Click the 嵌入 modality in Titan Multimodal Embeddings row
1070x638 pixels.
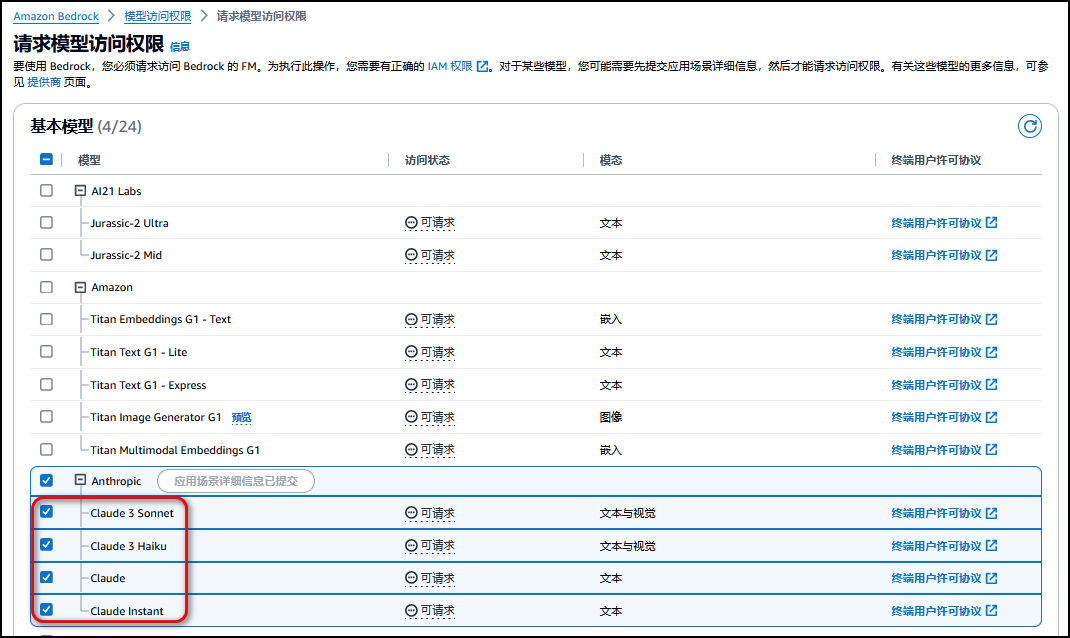(x=611, y=450)
